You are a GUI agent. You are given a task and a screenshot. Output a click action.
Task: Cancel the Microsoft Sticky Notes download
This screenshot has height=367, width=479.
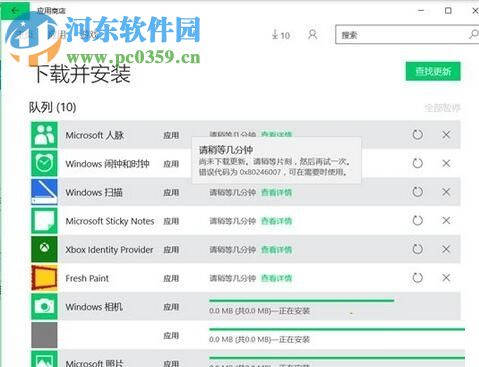446,220
